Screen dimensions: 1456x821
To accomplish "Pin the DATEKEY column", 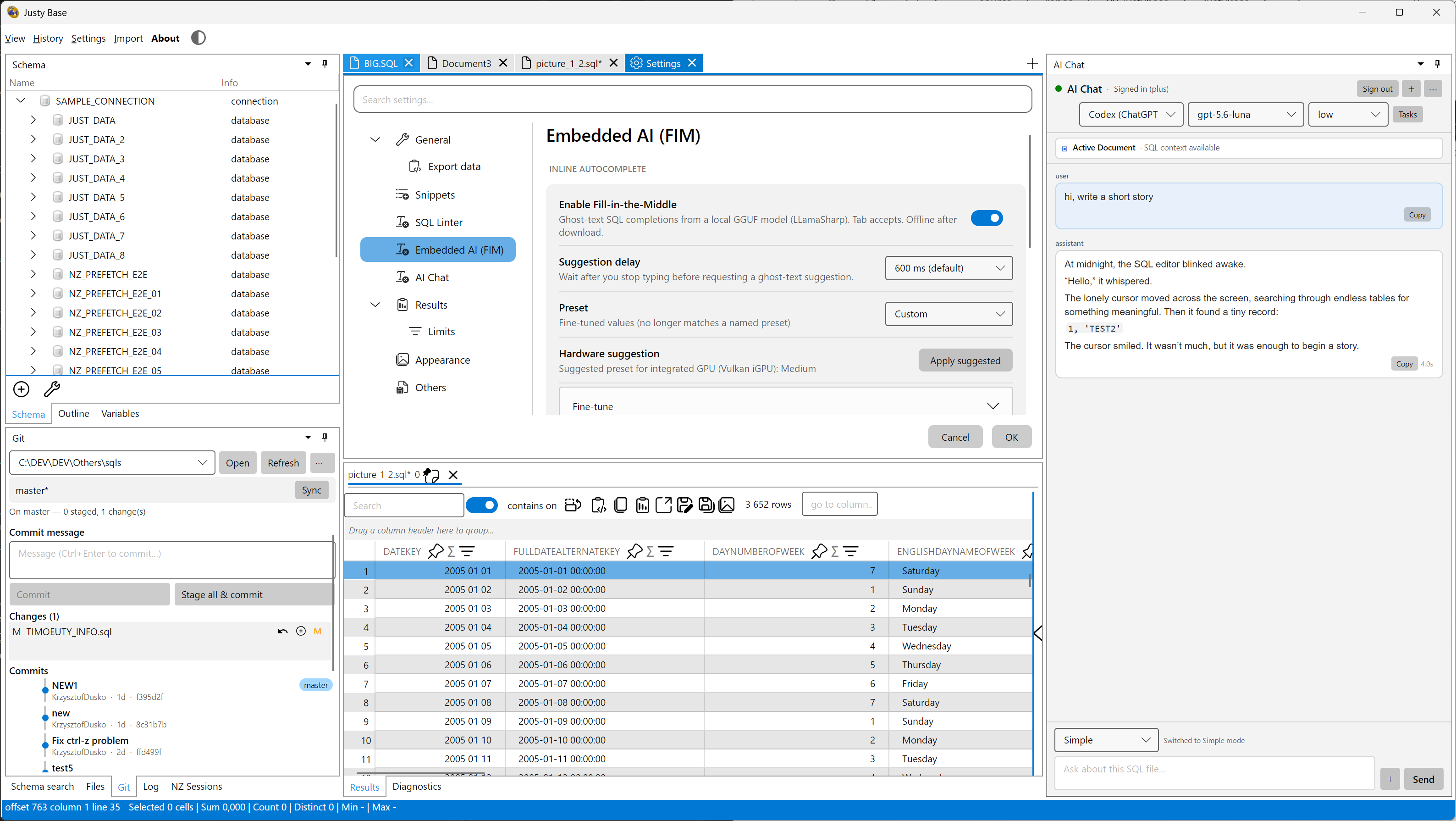I will coord(435,551).
